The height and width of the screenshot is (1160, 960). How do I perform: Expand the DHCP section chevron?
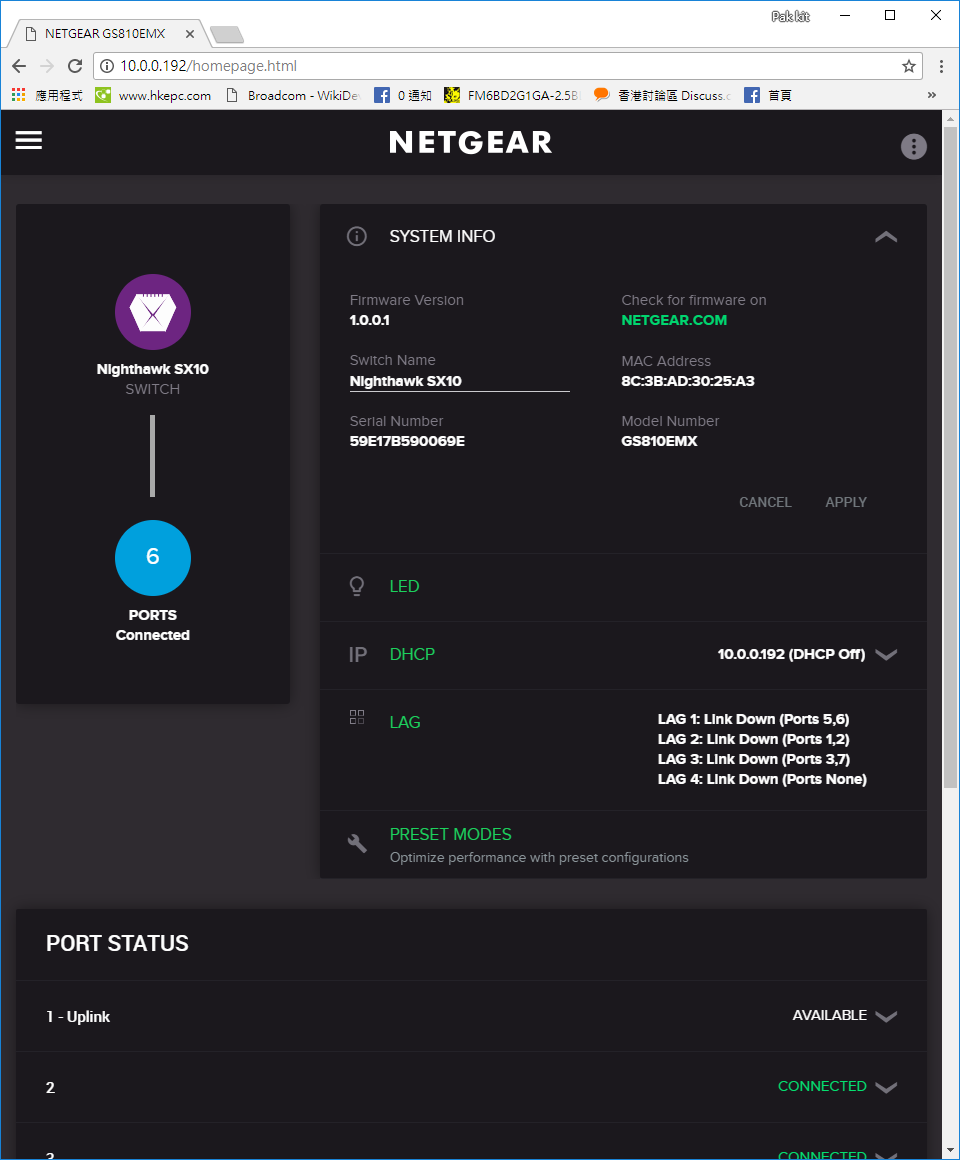click(886, 654)
